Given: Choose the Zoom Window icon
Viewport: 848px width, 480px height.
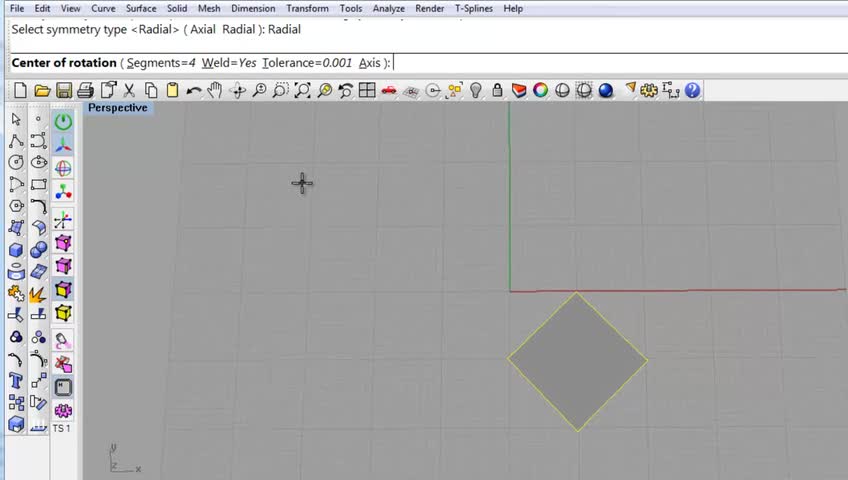Looking at the screenshot, I should 280,90.
